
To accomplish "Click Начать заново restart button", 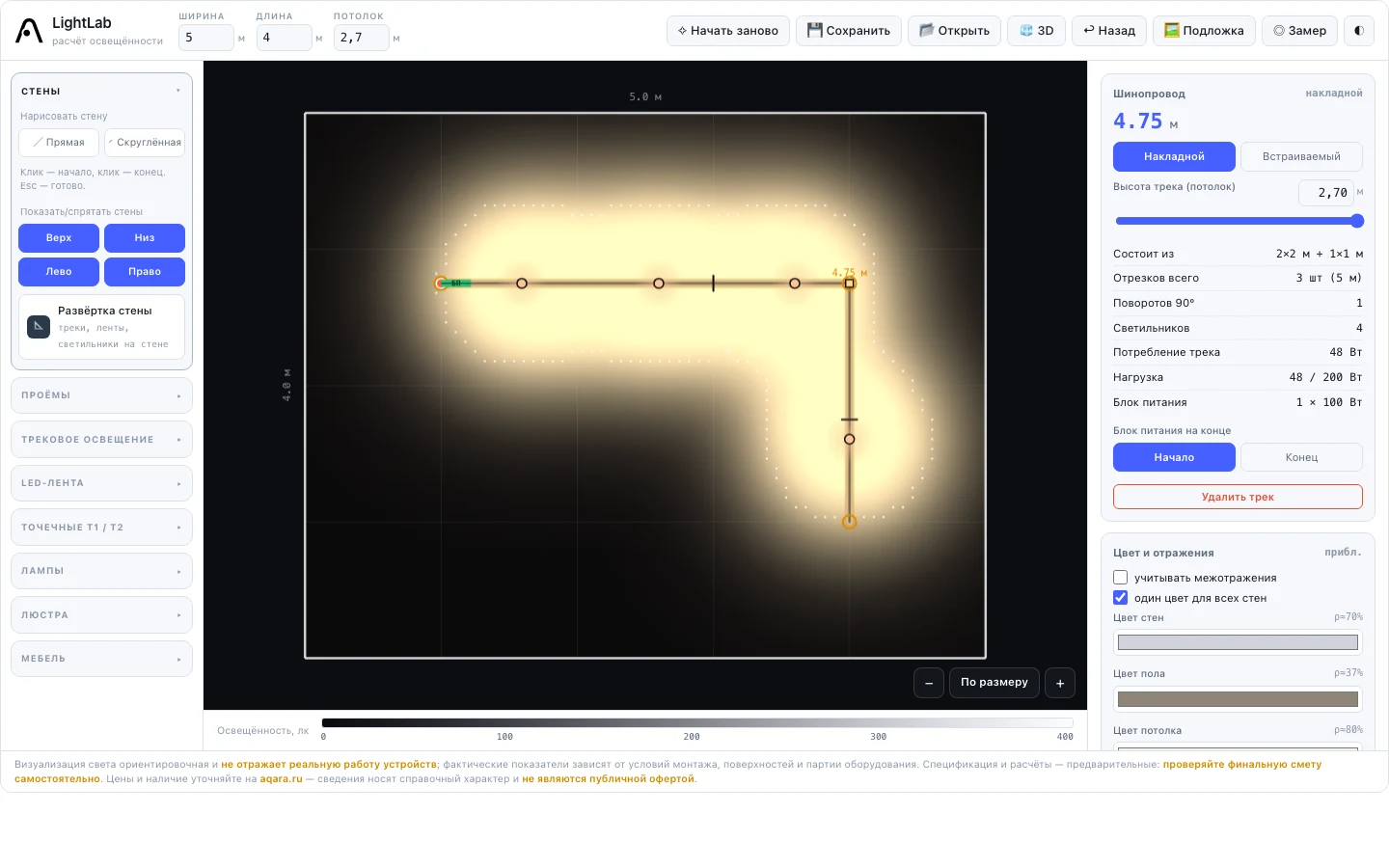I will [x=728, y=31].
